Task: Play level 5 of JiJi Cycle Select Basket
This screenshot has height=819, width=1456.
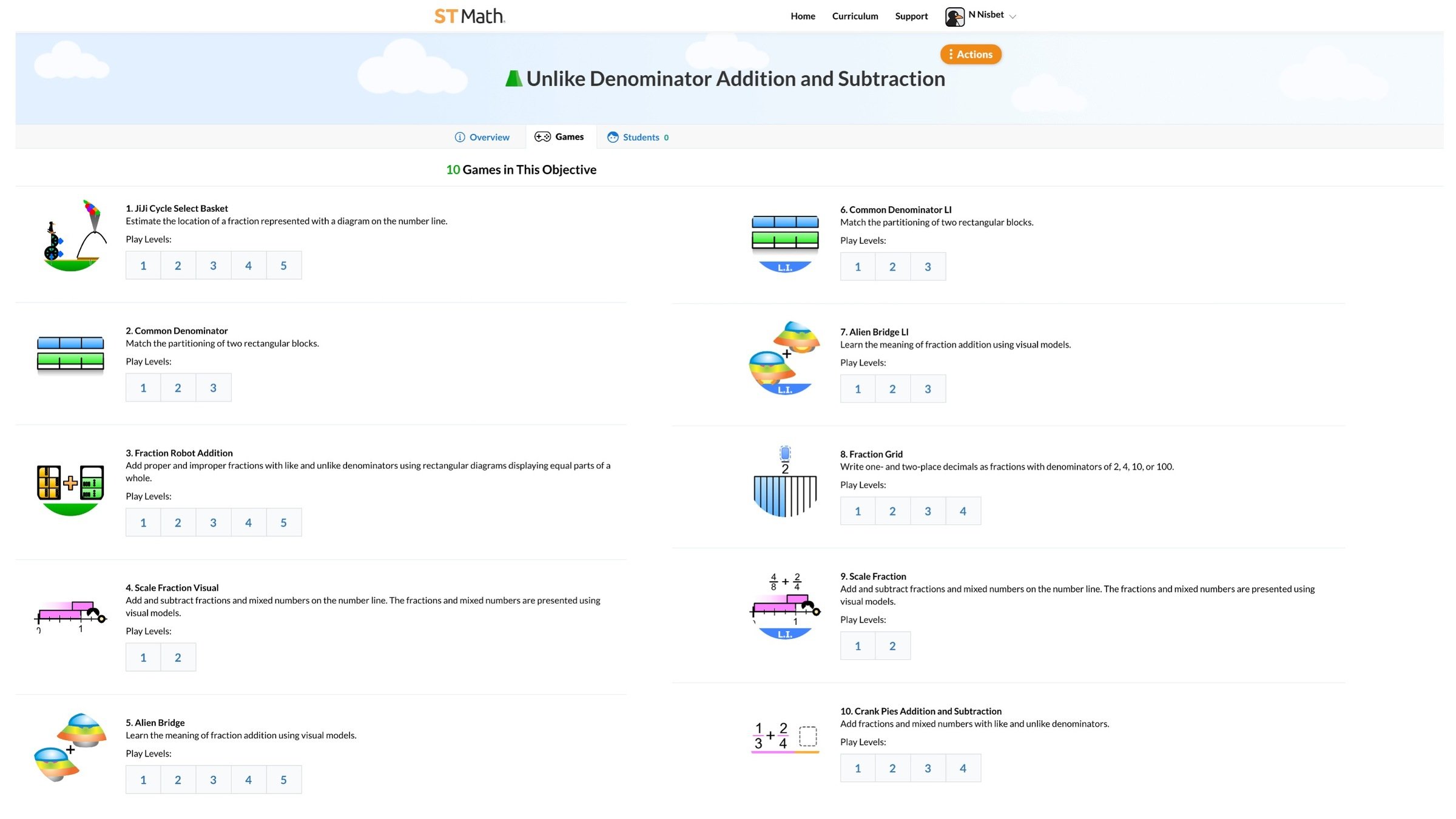Action: coord(283,266)
